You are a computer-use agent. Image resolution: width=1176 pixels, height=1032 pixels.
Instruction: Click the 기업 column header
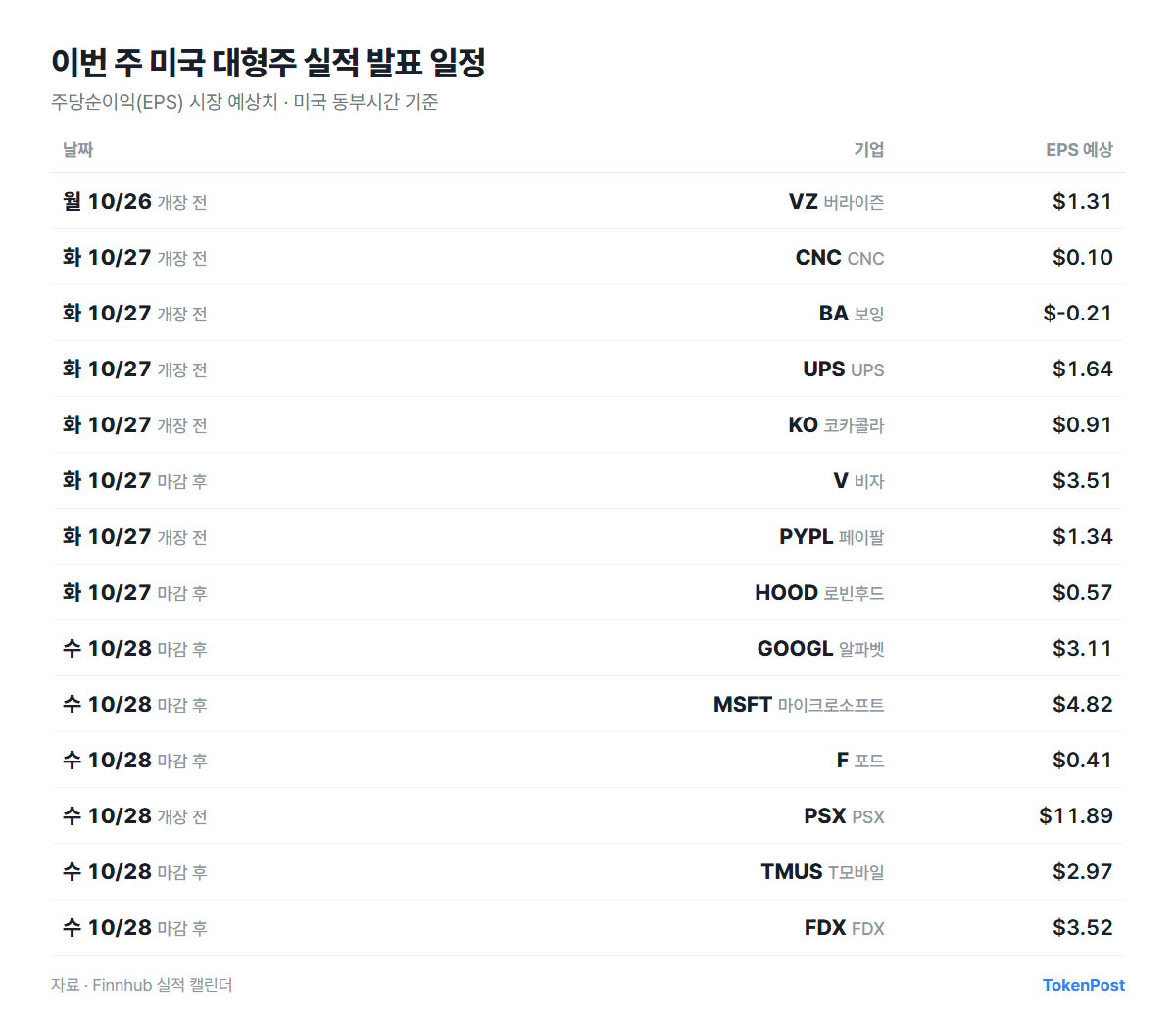pos(868,149)
